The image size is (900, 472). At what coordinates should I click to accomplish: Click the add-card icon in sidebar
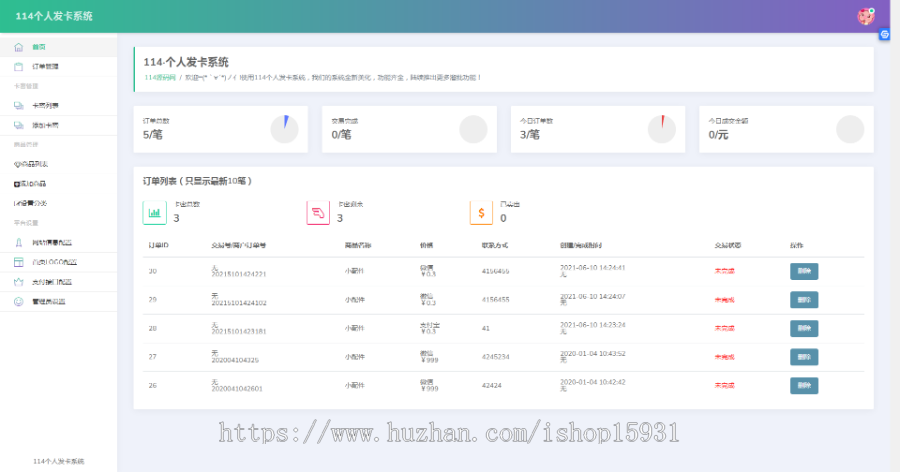point(18,125)
